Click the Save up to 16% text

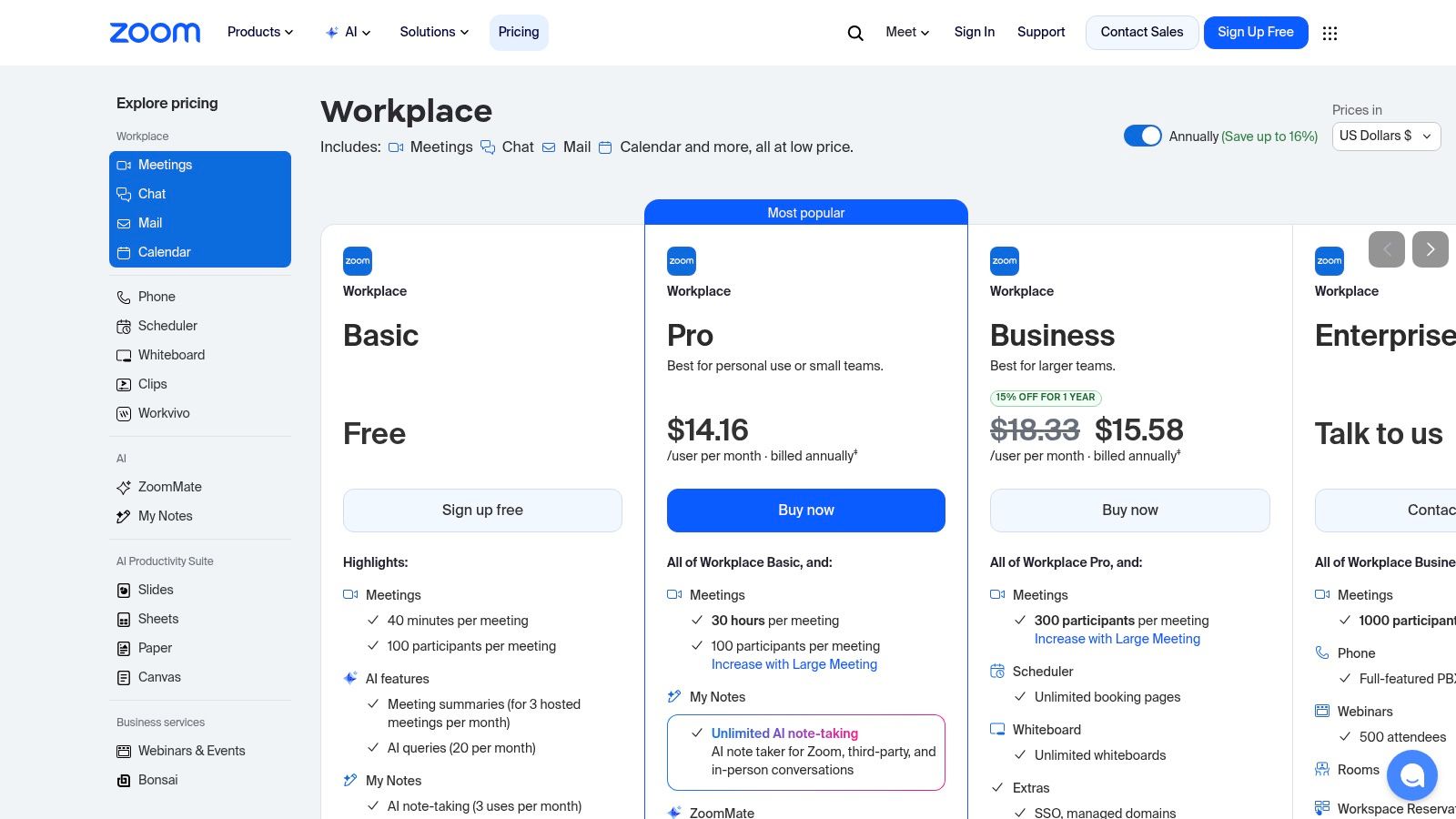(x=1269, y=136)
